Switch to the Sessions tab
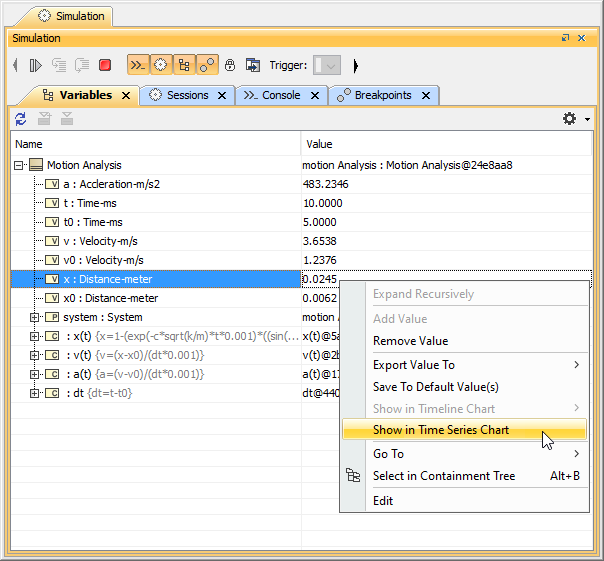This screenshot has height=561, width=604. point(187,95)
